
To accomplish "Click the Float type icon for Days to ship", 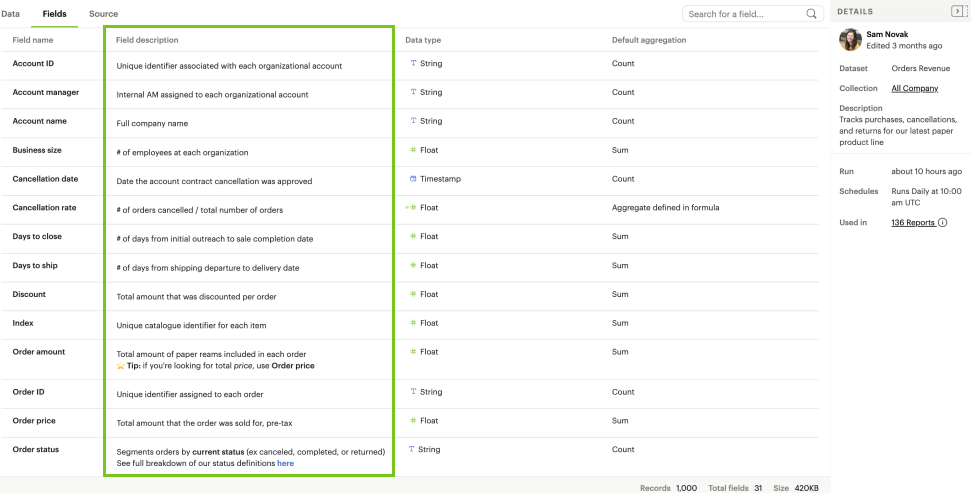I will tap(413, 265).
